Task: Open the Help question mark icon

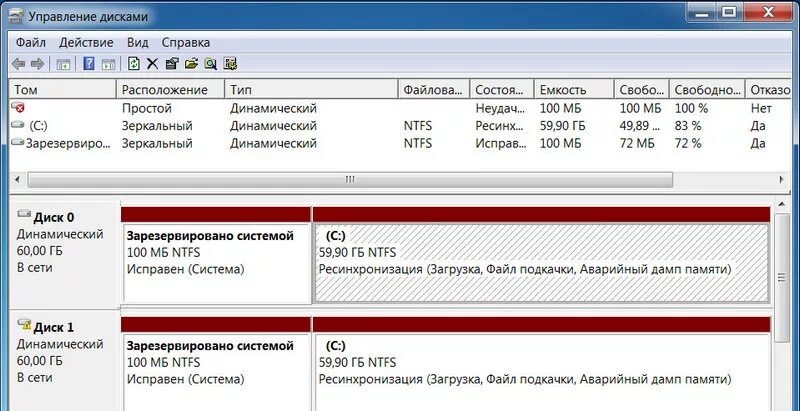Action: 89,64
